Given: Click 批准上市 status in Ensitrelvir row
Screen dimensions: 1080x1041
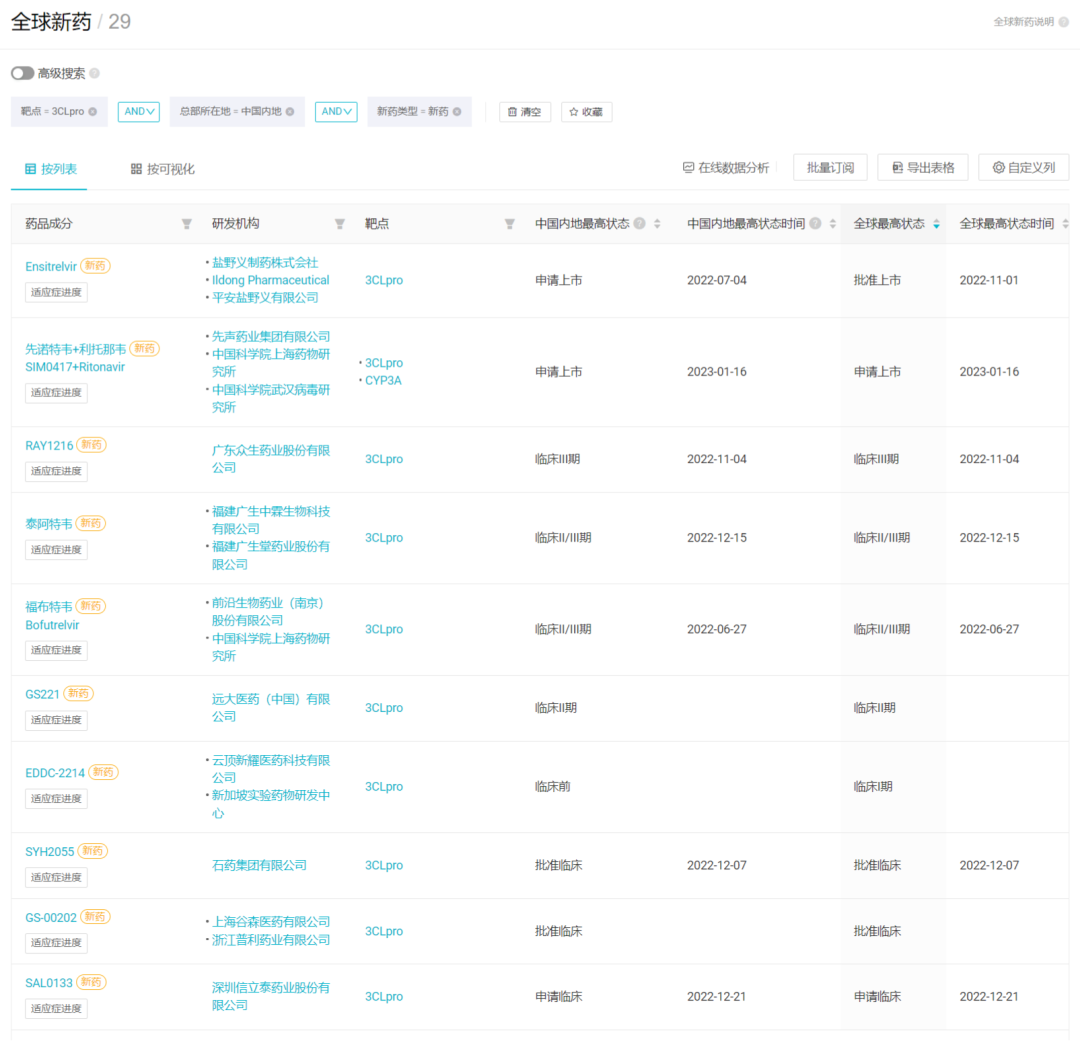Looking at the screenshot, I should [877, 280].
